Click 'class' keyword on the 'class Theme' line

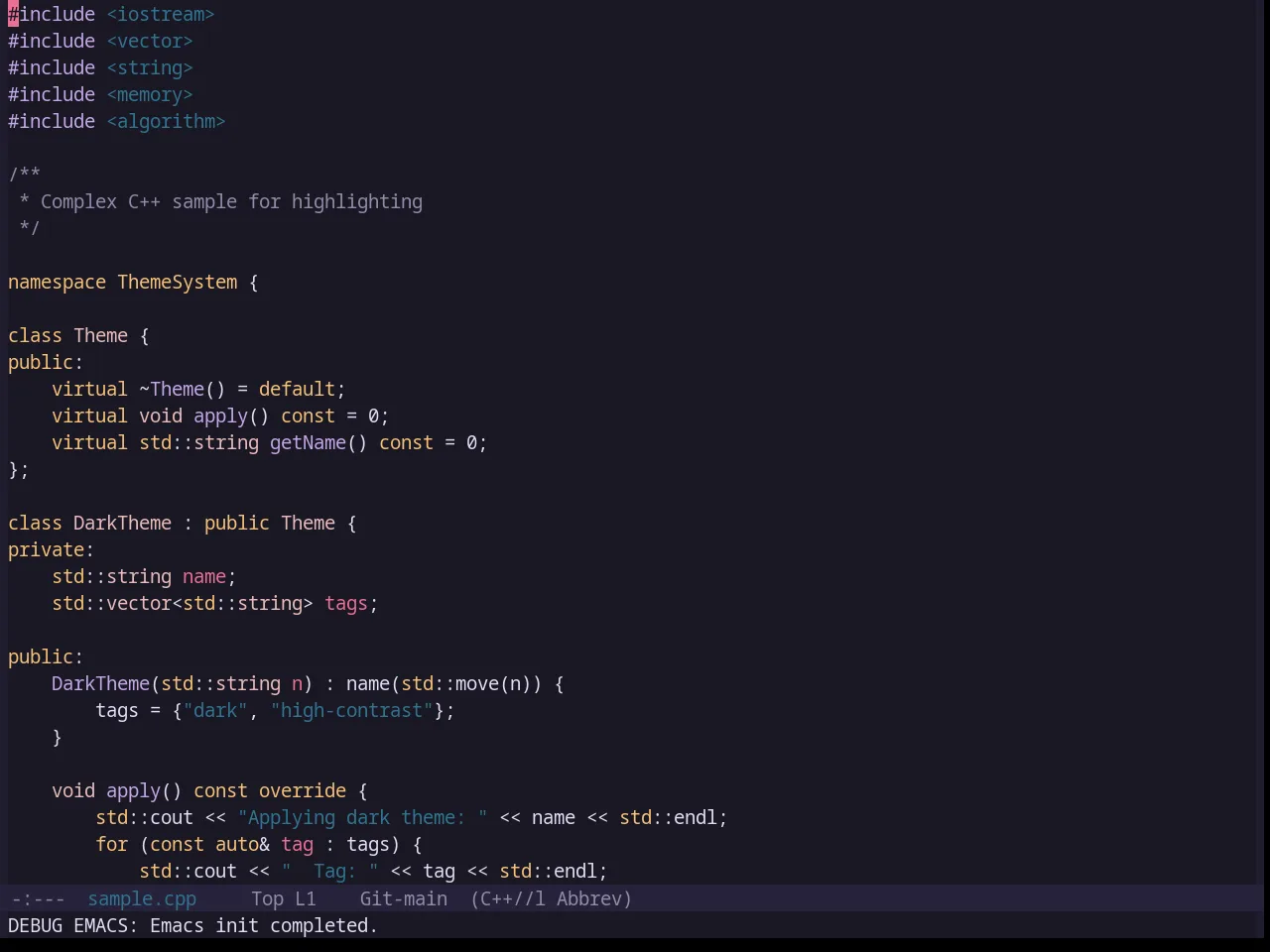click(35, 335)
